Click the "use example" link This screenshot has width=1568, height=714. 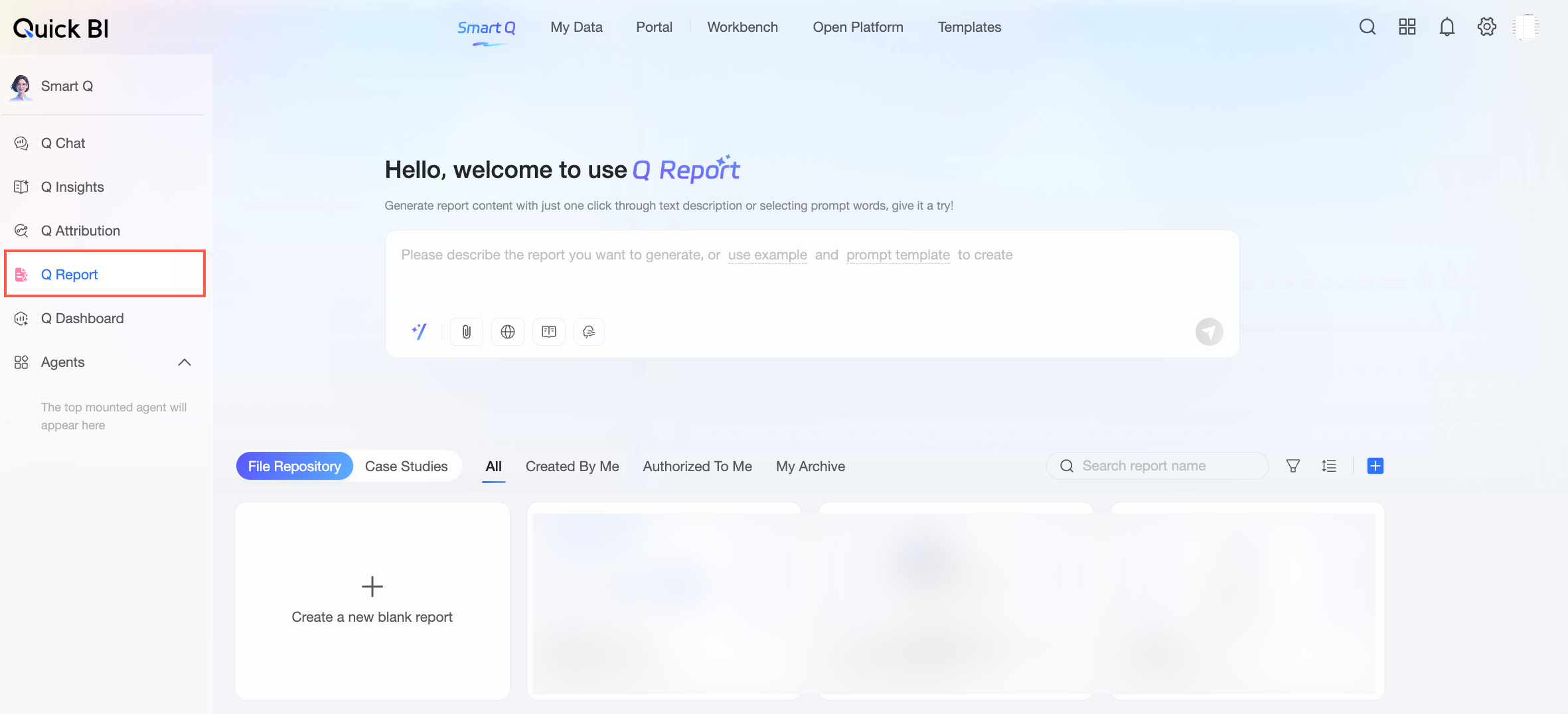pyautogui.click(x=767, y=255)
